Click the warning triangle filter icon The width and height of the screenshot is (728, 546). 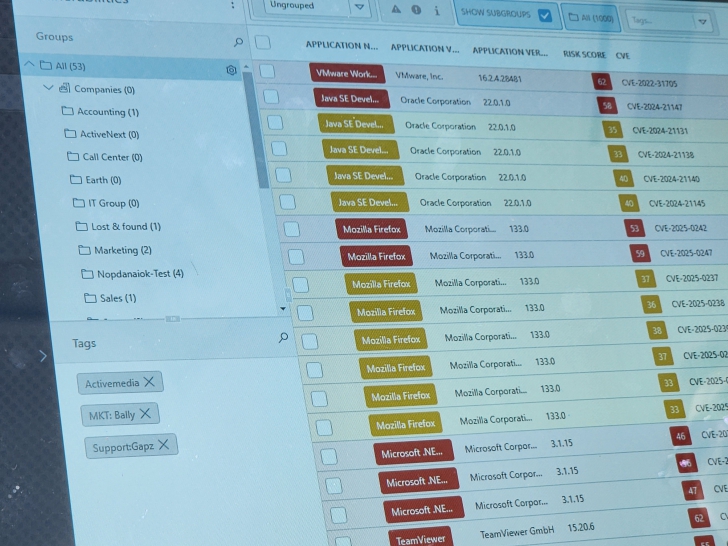396,9
